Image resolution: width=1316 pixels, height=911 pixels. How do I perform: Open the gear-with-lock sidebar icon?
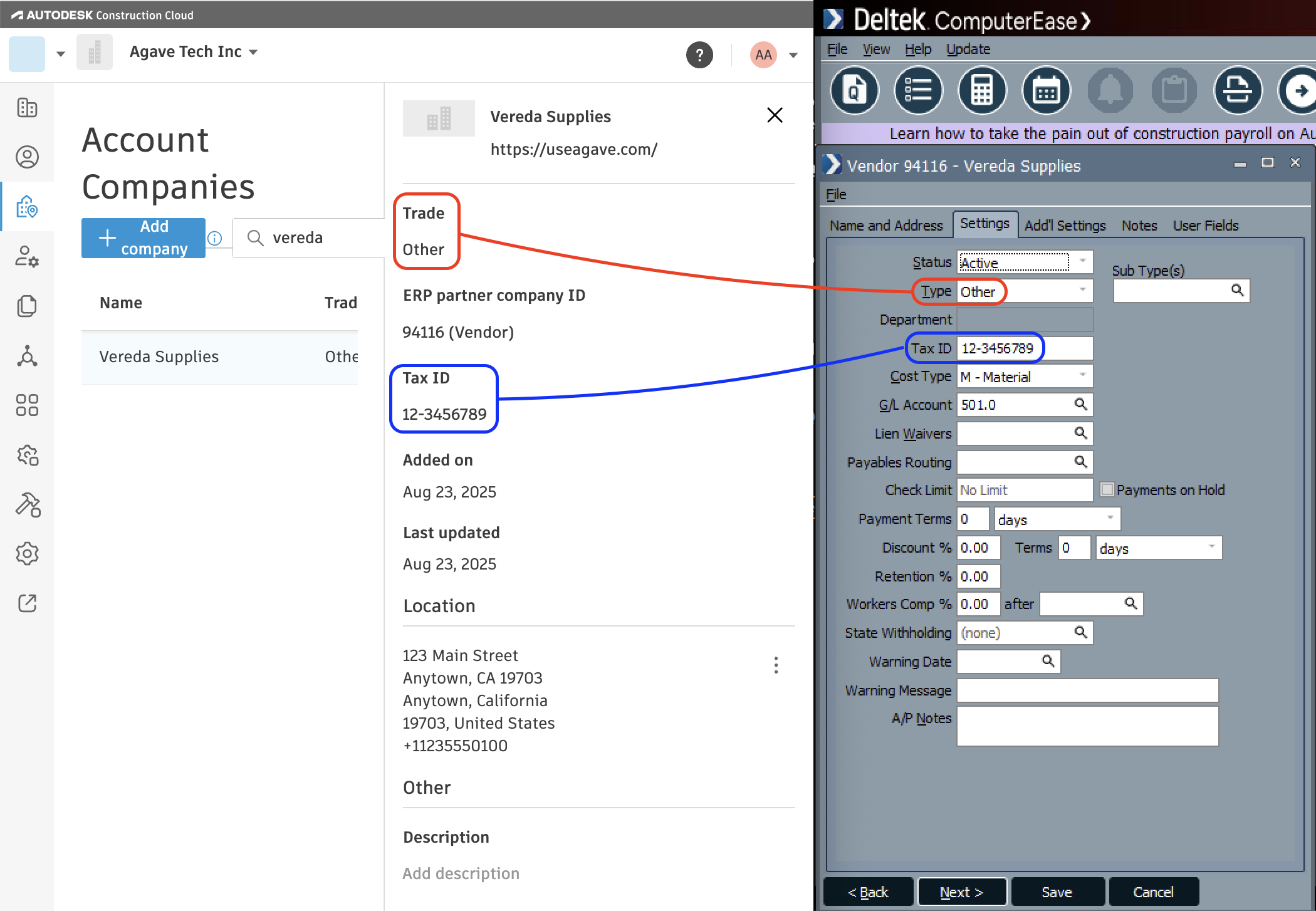pos(27,455)
